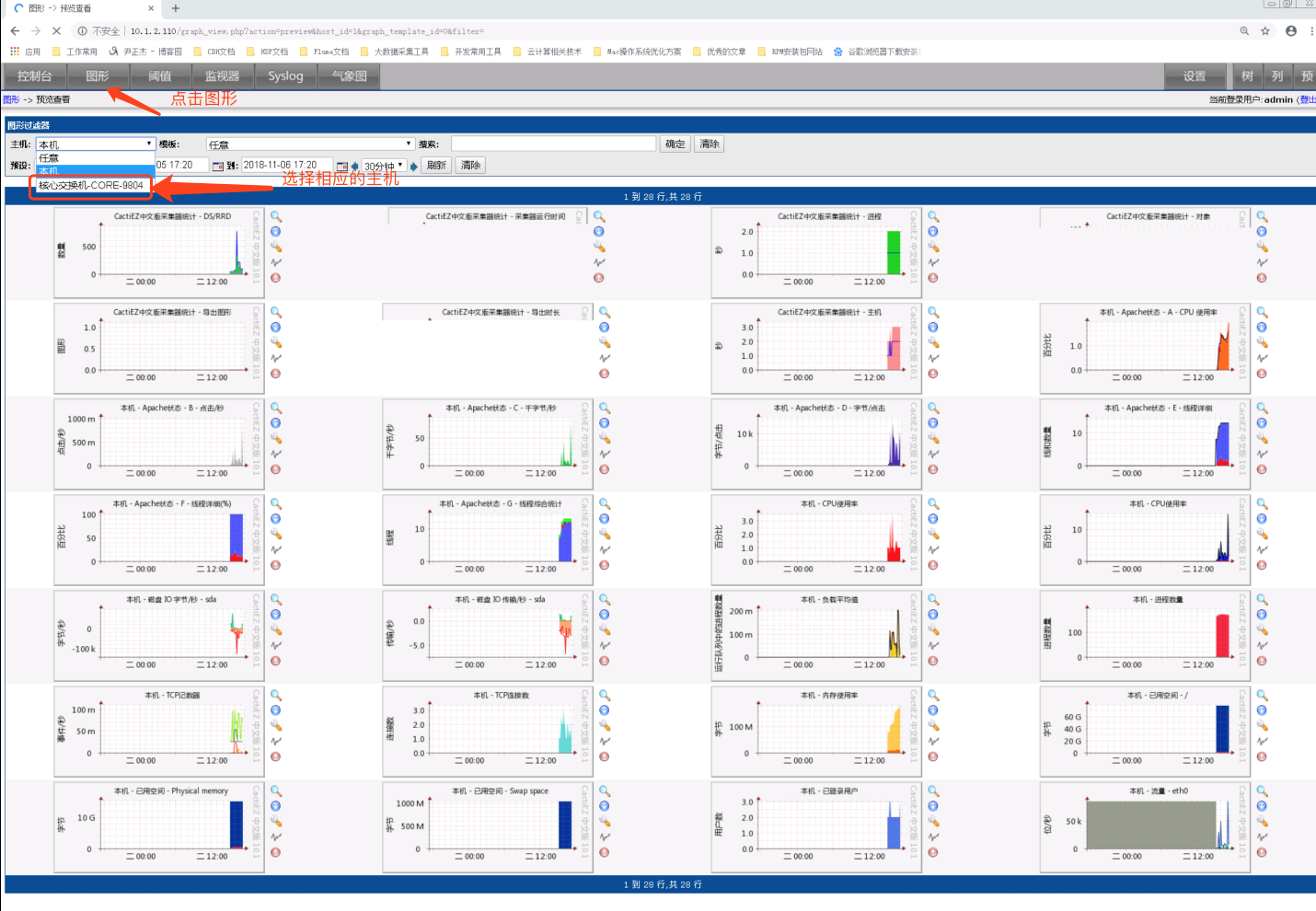Export CSV for the DS/RRD graph
Screen dimensions: 1316x911
tap(275, 232)
